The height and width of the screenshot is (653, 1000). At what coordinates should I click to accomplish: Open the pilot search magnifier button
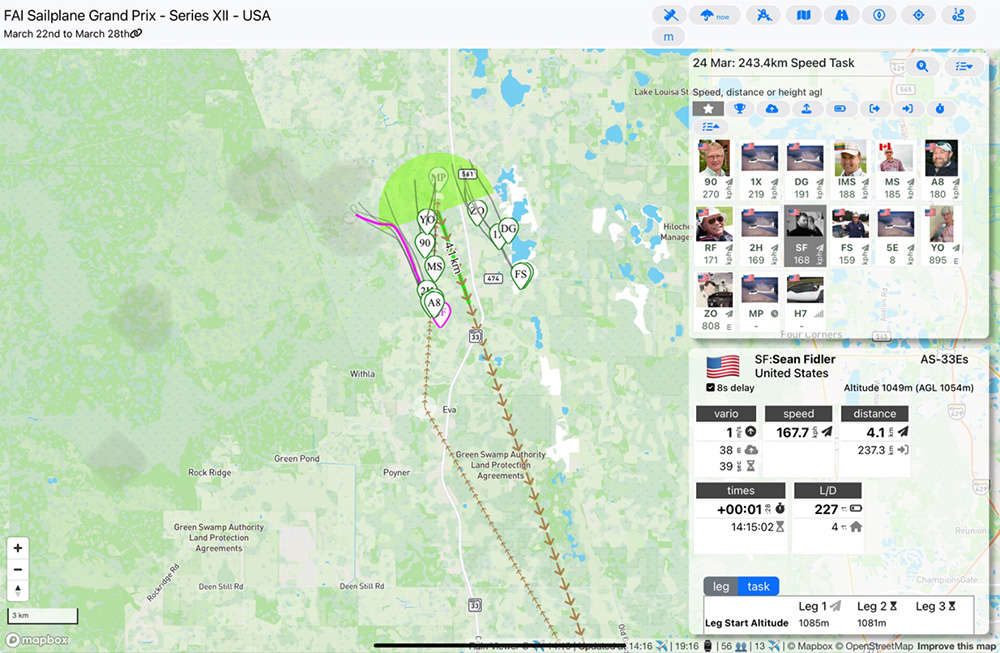[922, 66]
